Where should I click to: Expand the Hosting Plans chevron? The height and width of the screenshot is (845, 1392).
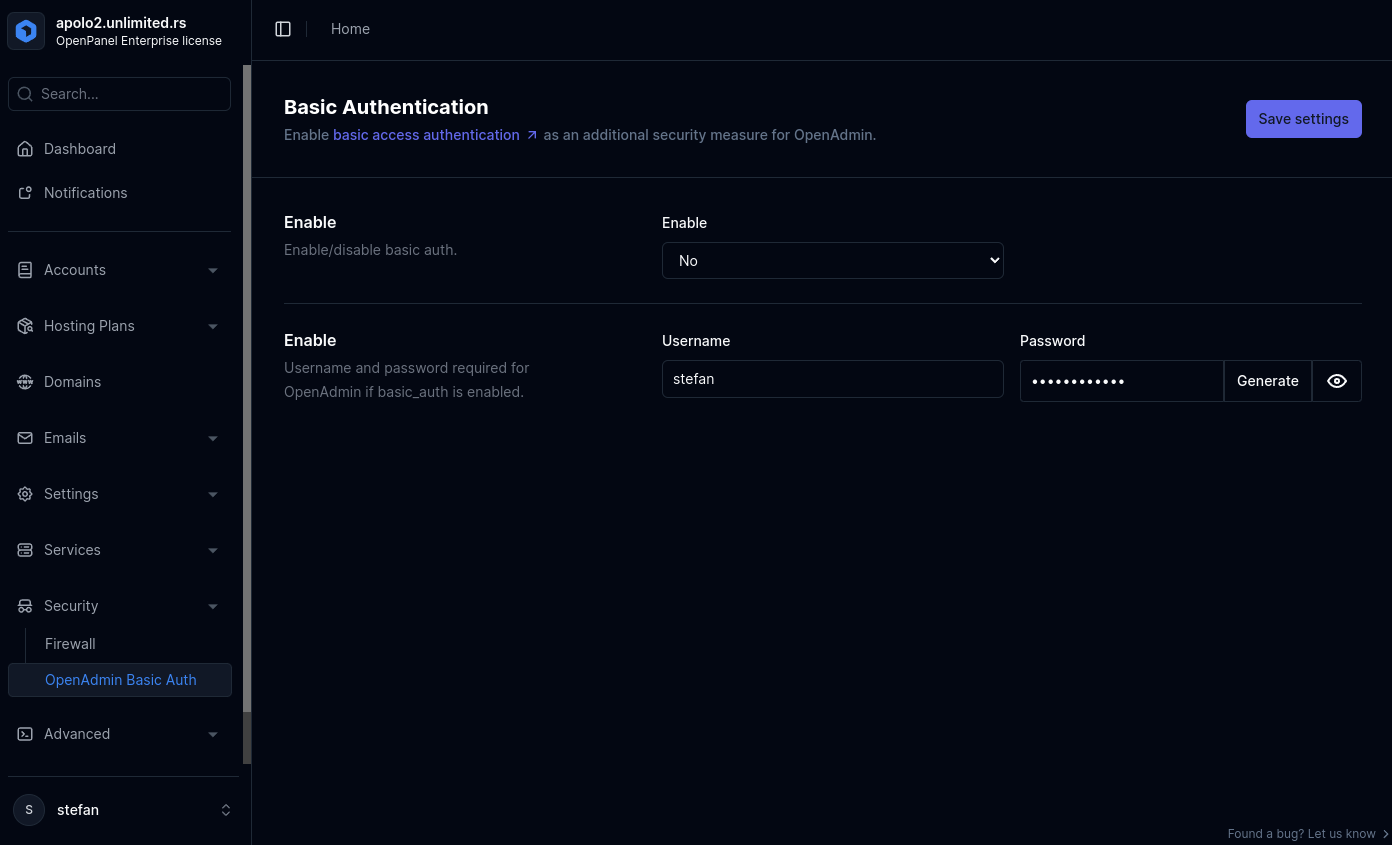coord(212,326)
